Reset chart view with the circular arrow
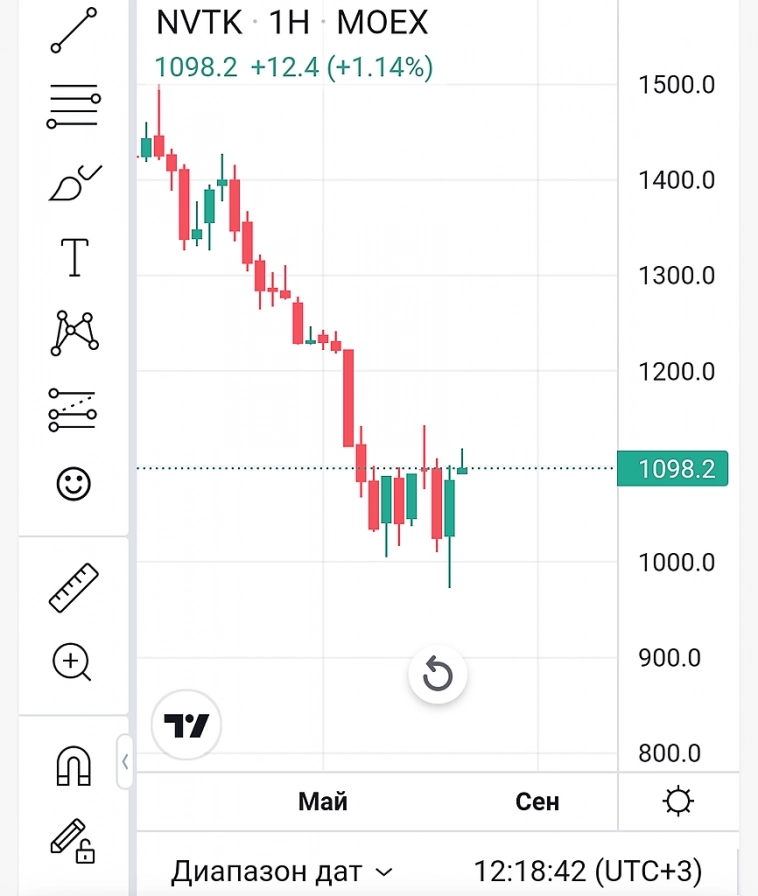Image resolution: width=758 pixels, height=896 pixels. [438, 675]
